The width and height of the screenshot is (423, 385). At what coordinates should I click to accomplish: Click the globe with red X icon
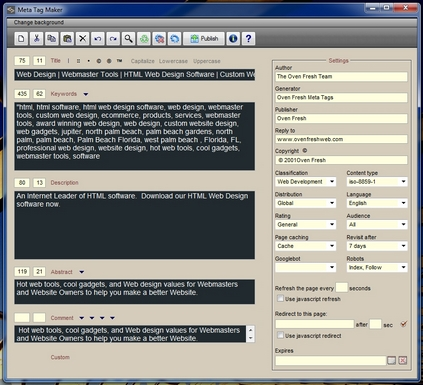(x=159, y=39)
